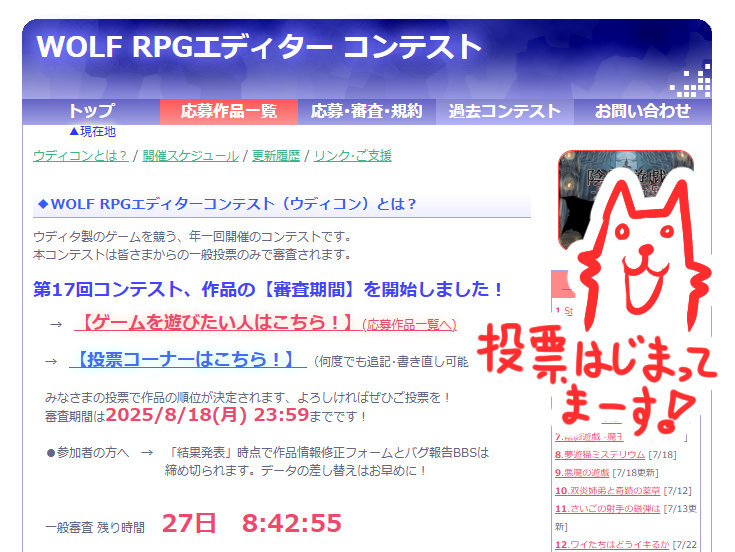Click the deadline text 2025/8/18(月) 23:59

[207, 415]
